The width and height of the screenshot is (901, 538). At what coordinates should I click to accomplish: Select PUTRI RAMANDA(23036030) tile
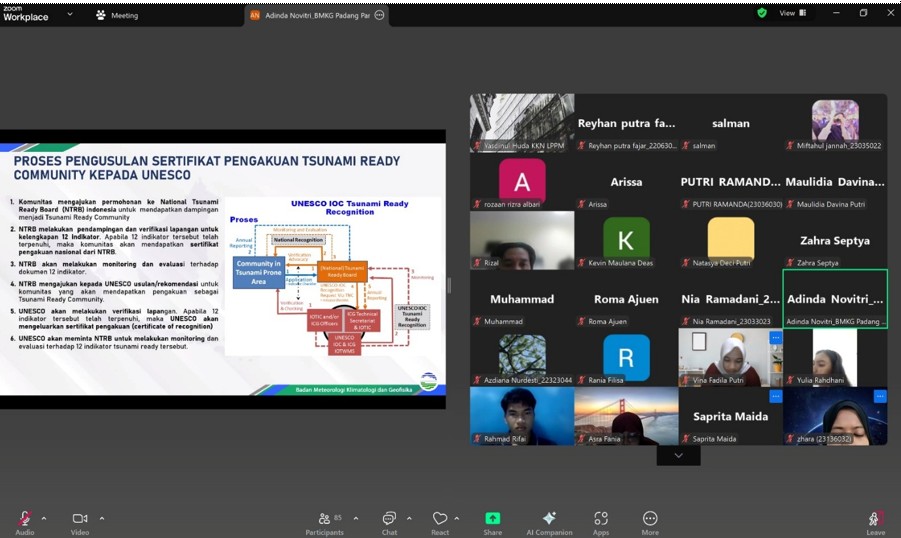point(731,182)
